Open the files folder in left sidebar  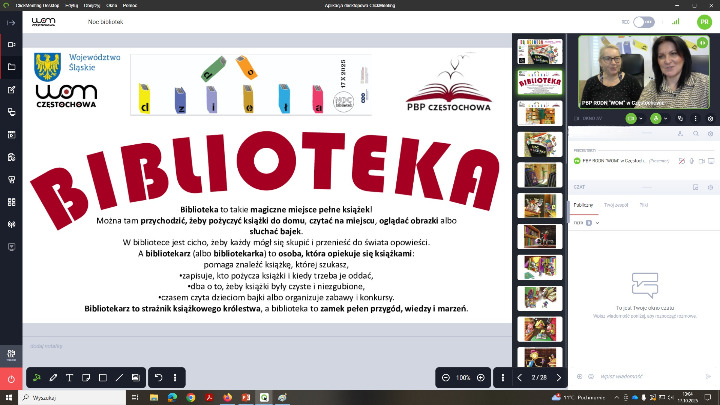(x=11, y=67)
